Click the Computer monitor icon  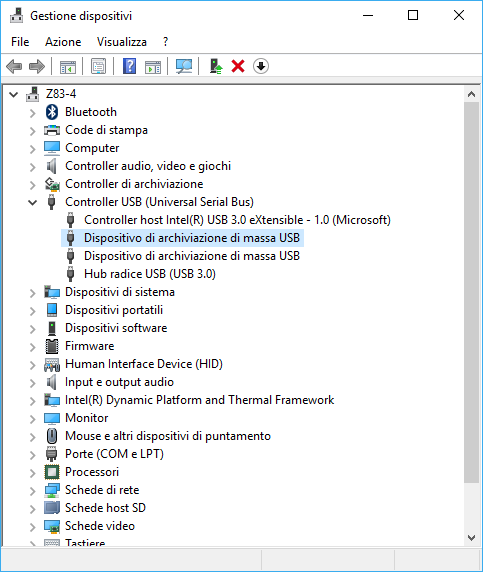click(52, 148)
